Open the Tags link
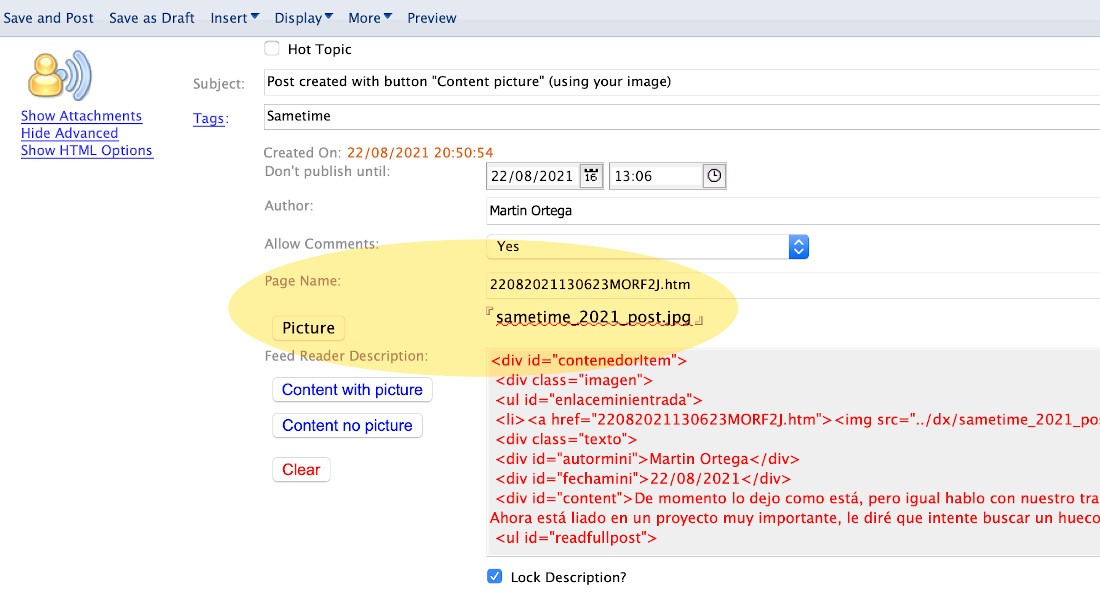Screen dimensions: 1100x597 tap(208, 119)
